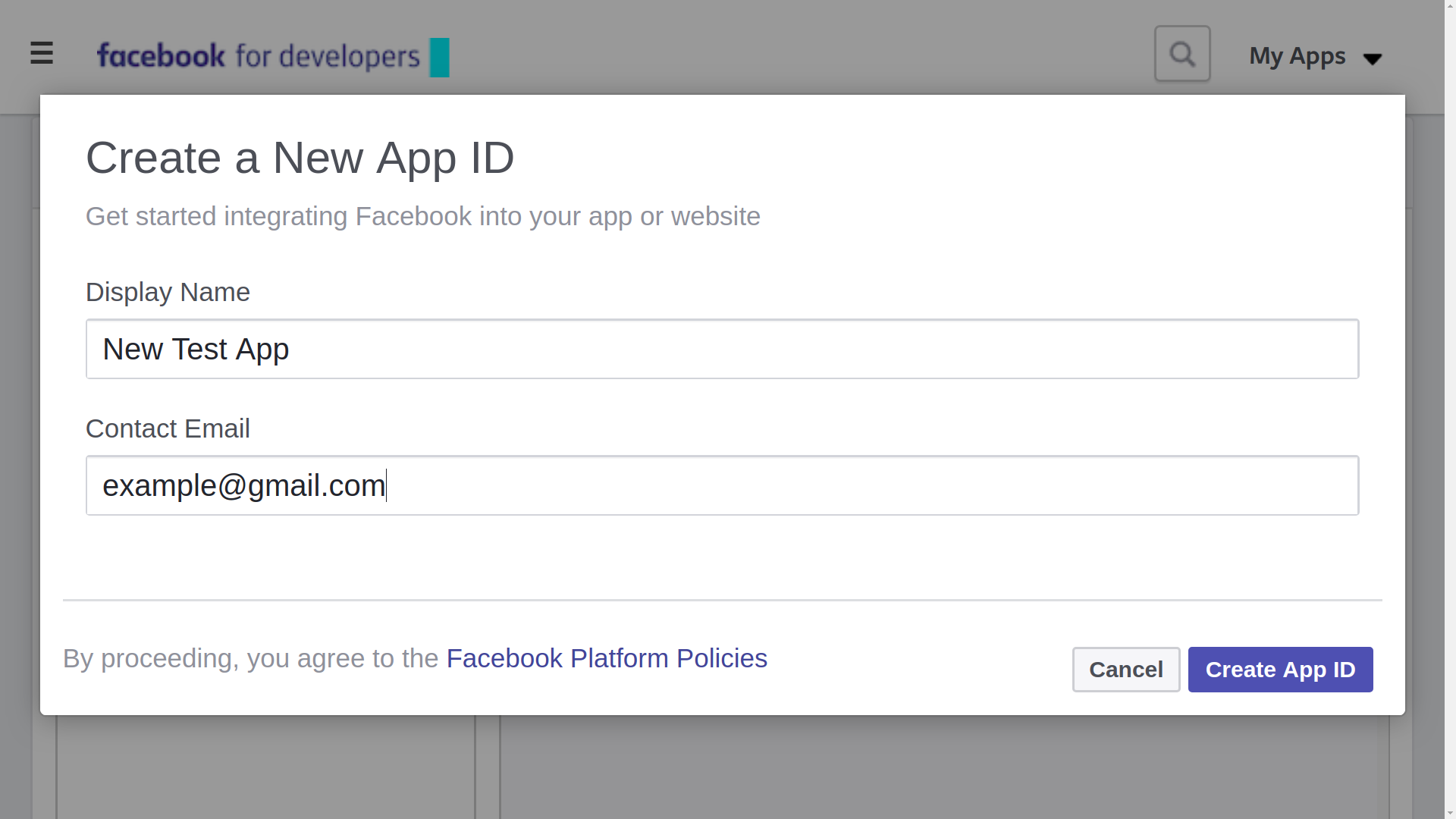The height and width of the screenshot is (819, 1456).
Task: Click the facebook for developers logo
Action: tap(273, 57)
